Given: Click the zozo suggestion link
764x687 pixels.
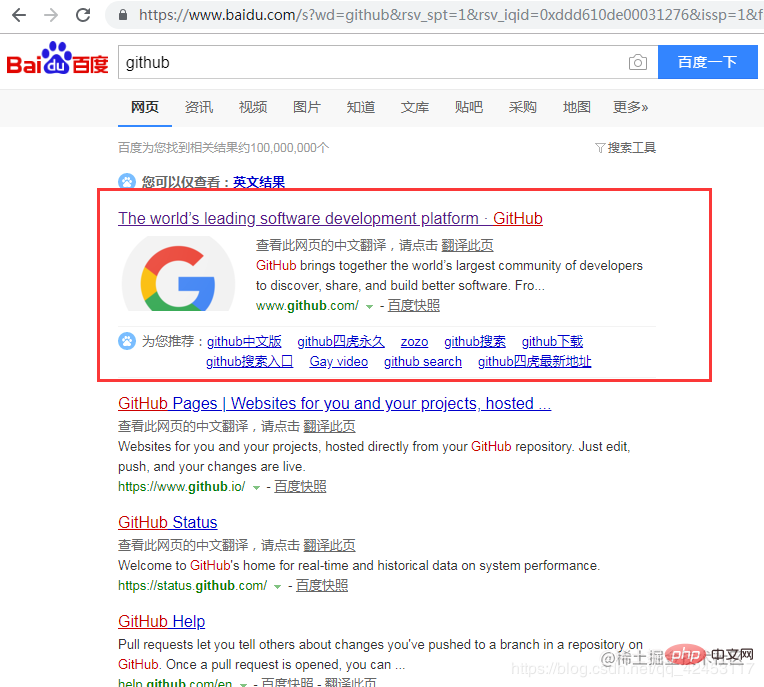Looking at the screenshot, I should point(415,342).
